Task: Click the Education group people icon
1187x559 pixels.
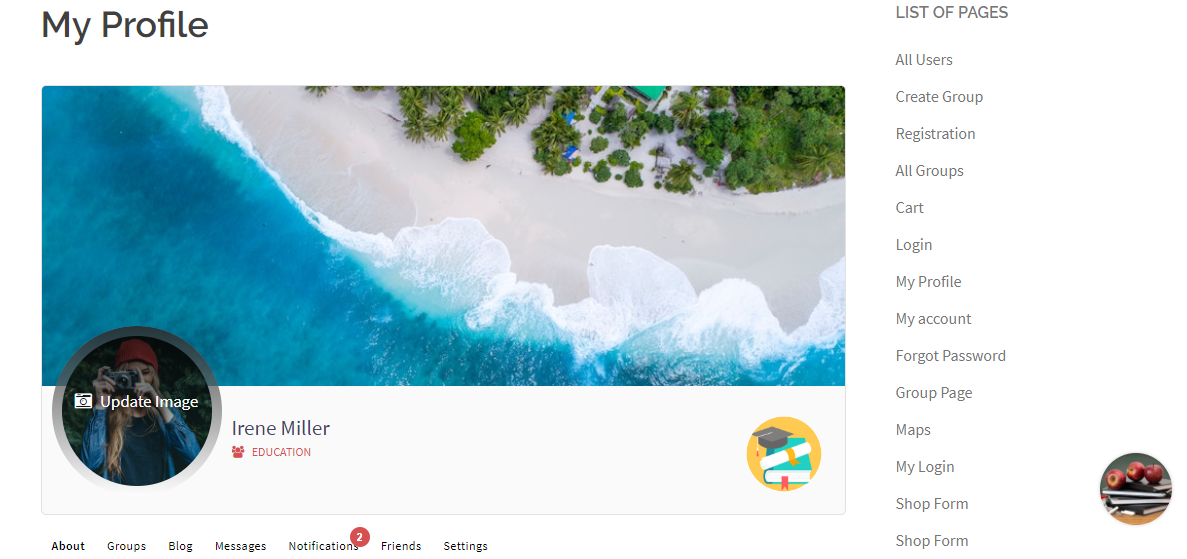Action: point(238,452)
